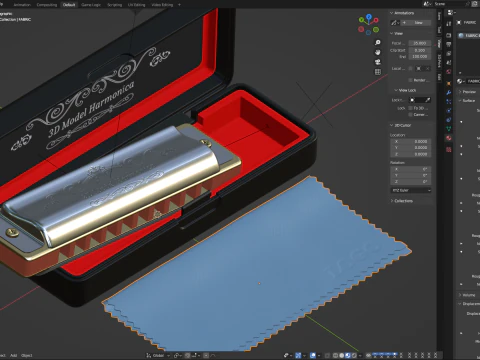Open the Particles properties tab icon
The image size is (480, 360).
pos(449,101)
